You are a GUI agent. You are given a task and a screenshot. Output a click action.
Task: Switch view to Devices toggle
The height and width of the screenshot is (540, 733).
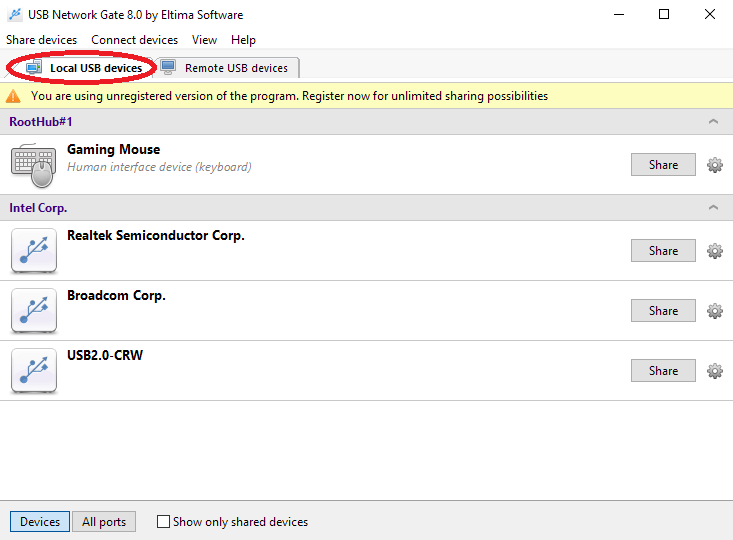[x=40, y=521]
